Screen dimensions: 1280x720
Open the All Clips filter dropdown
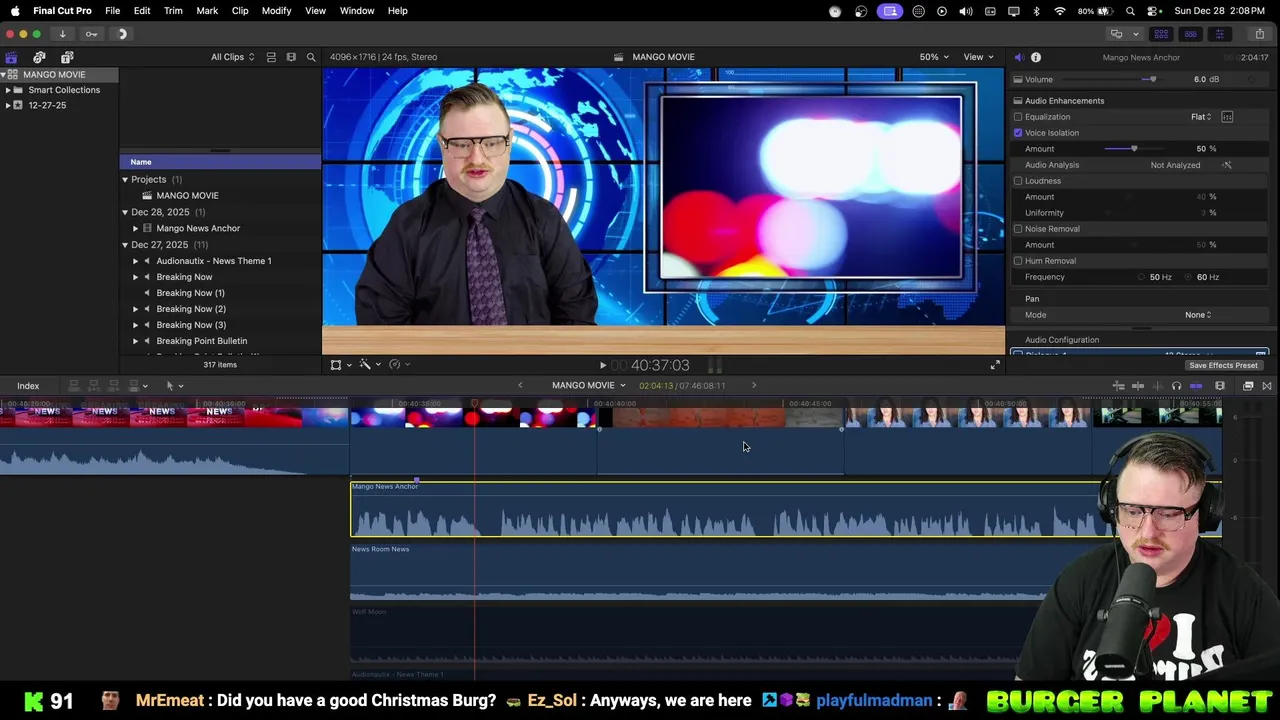[x=232, y=57]
